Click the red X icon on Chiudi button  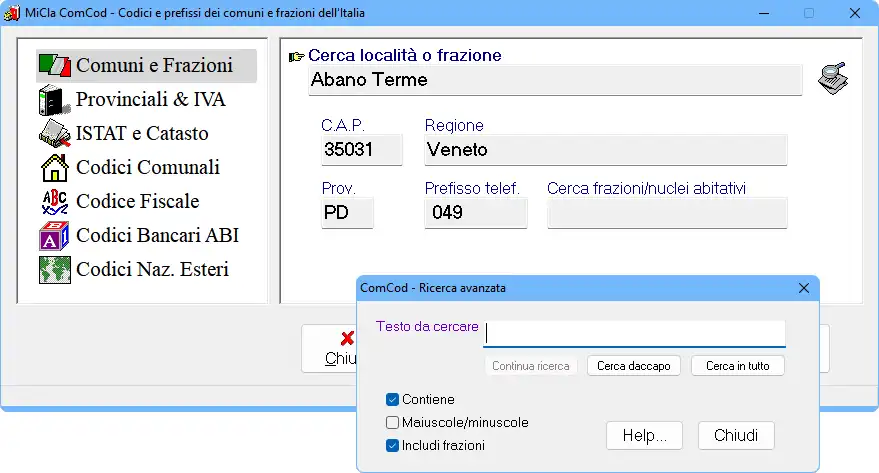(x=347, y=338)
